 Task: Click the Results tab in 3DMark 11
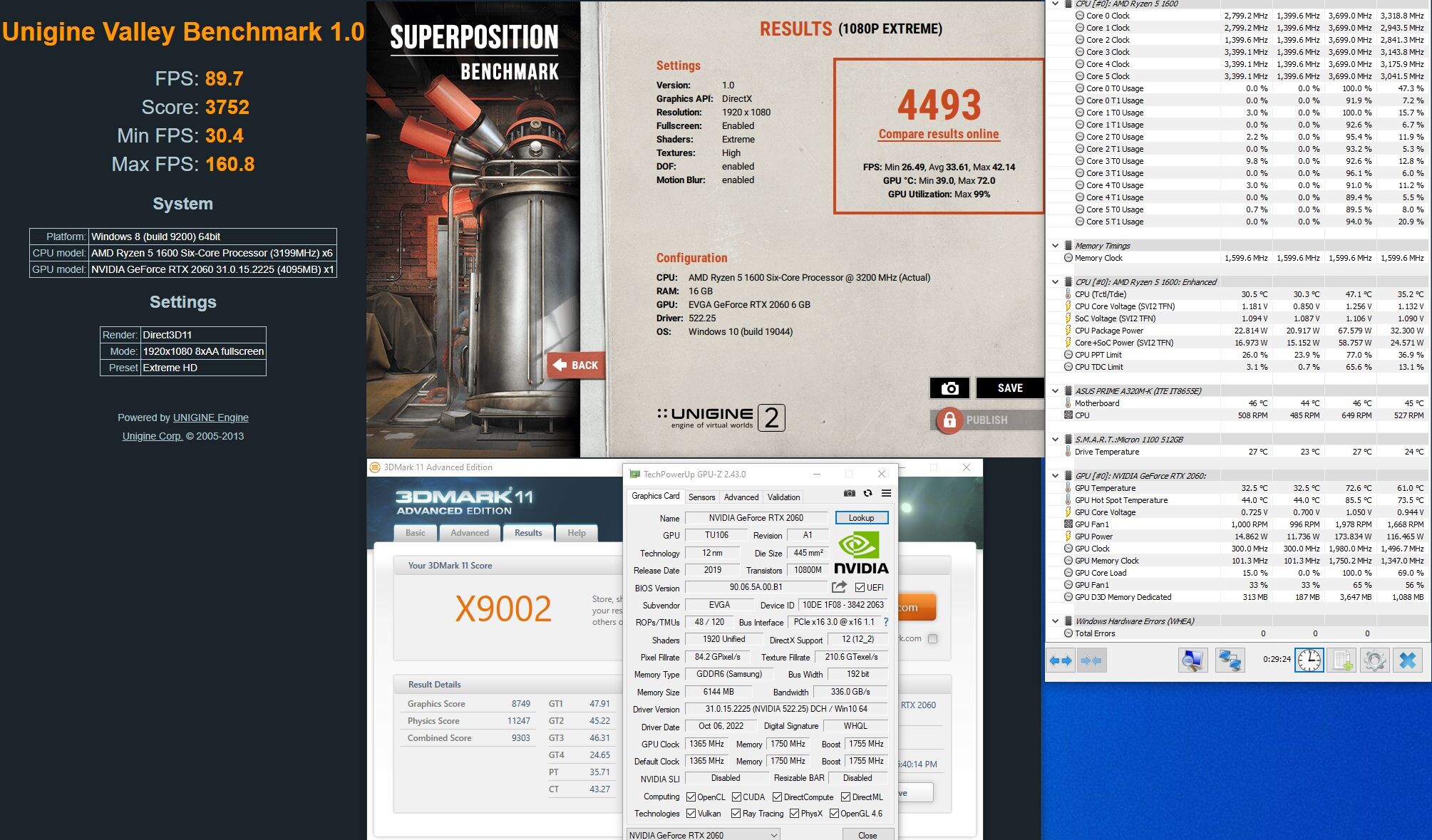pyautogui.click(x=528, y=533)
